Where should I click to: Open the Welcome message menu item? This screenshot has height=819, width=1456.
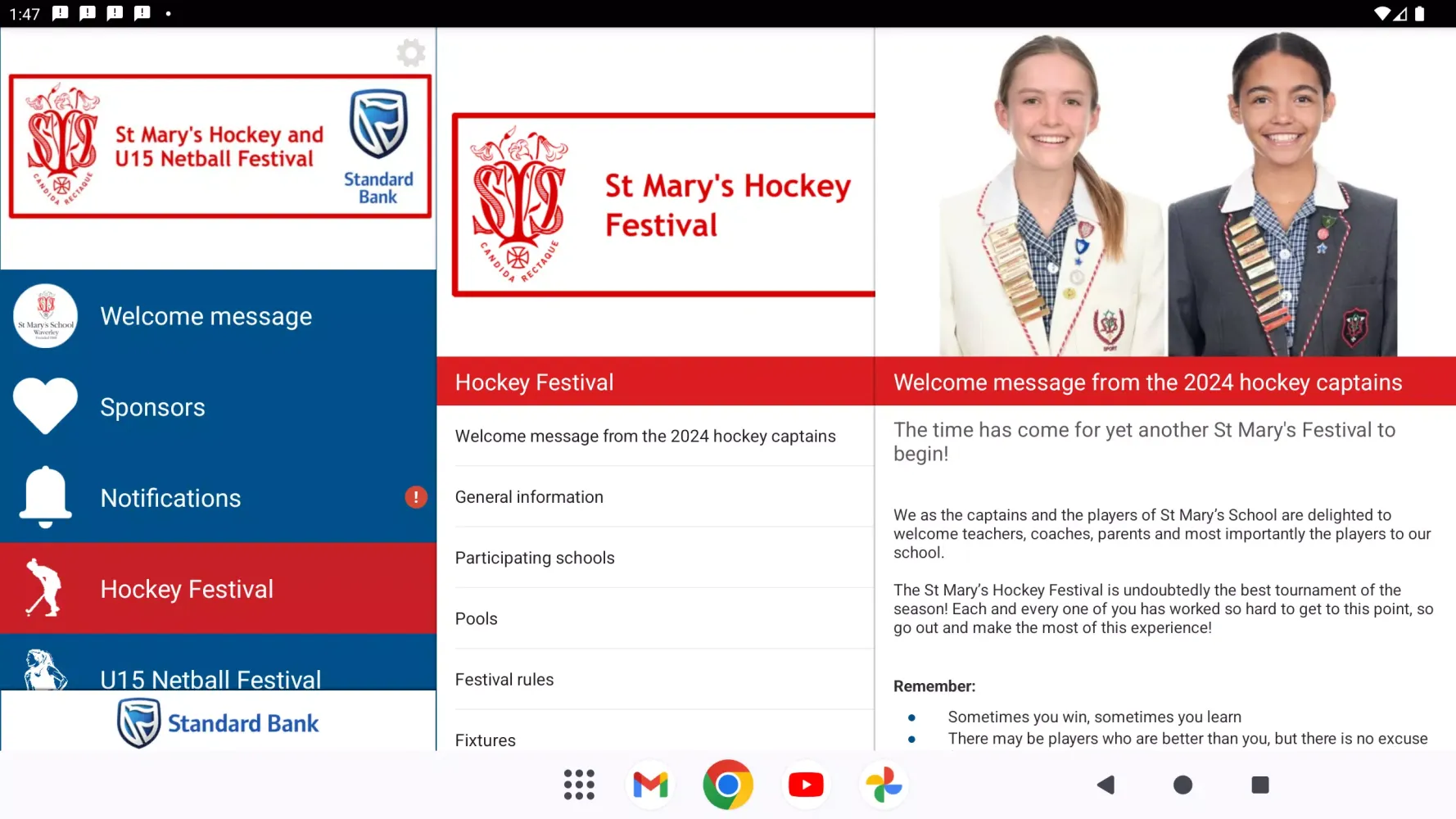218,316
